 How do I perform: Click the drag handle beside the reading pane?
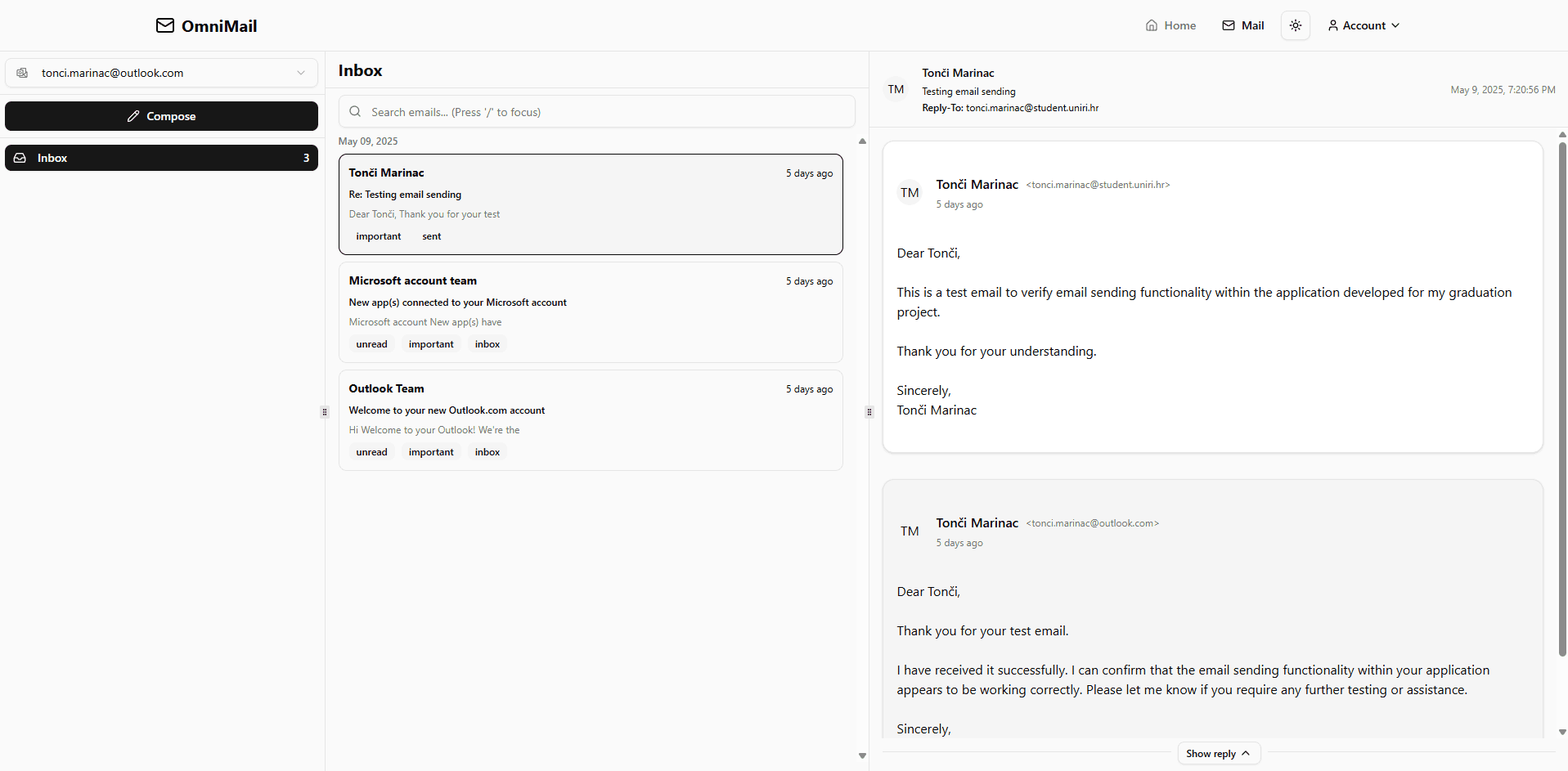869,412
